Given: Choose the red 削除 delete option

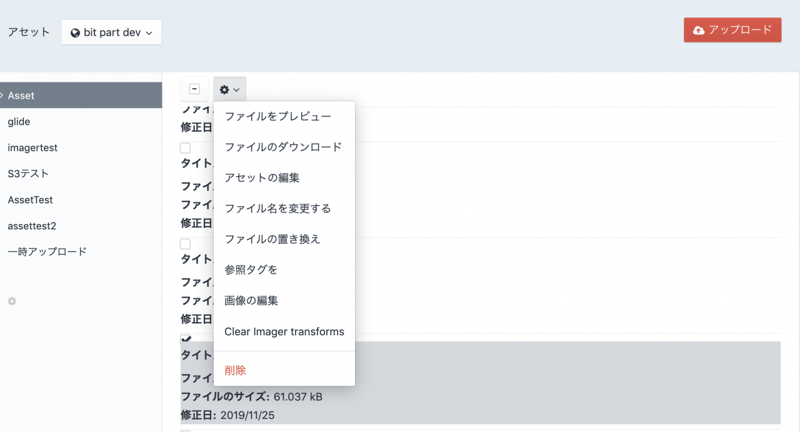Looking at the screenshot, I should pyautogui.click(x=235, y=370).
